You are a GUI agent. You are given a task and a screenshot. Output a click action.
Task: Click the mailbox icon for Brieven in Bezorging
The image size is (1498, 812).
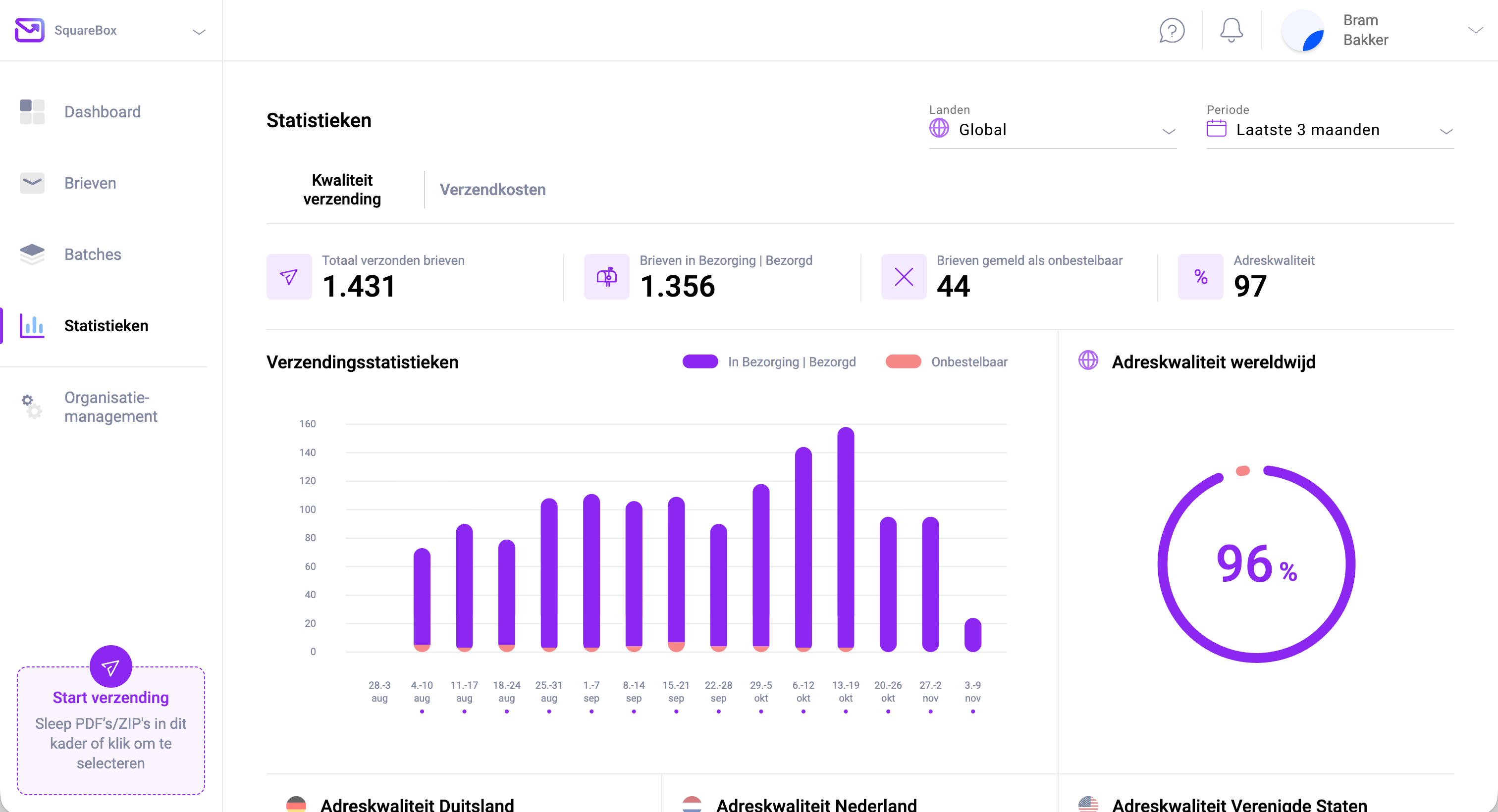tap(606, 277)
